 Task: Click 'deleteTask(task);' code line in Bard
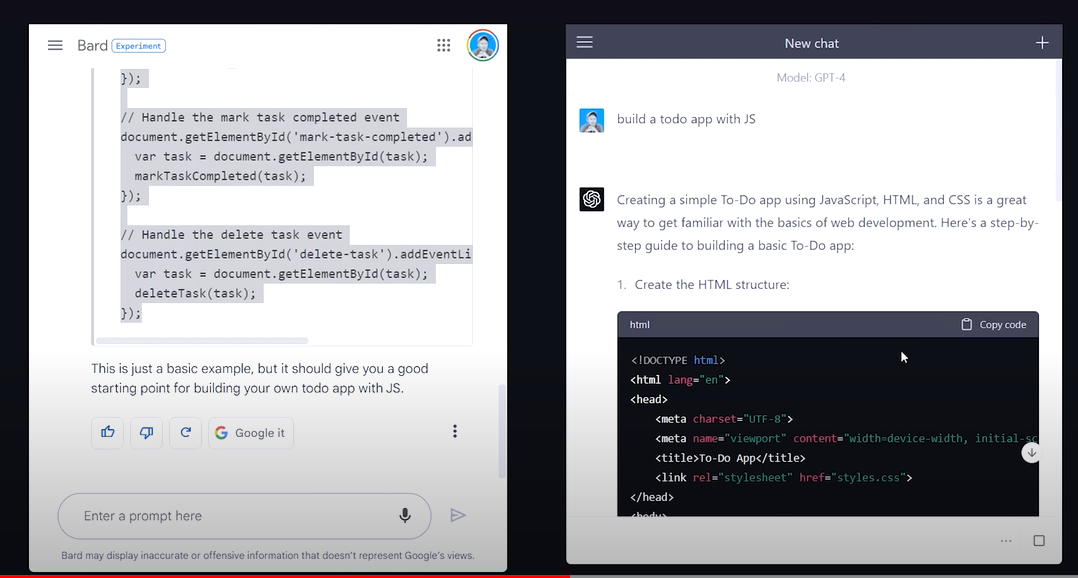(x=195, y=293)
